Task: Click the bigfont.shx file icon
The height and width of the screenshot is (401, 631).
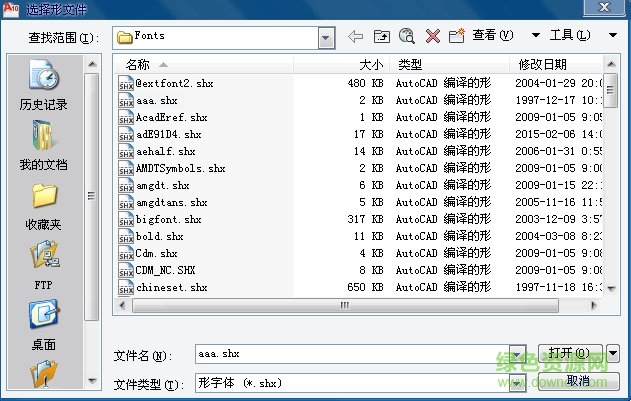Action: point(126,219)
